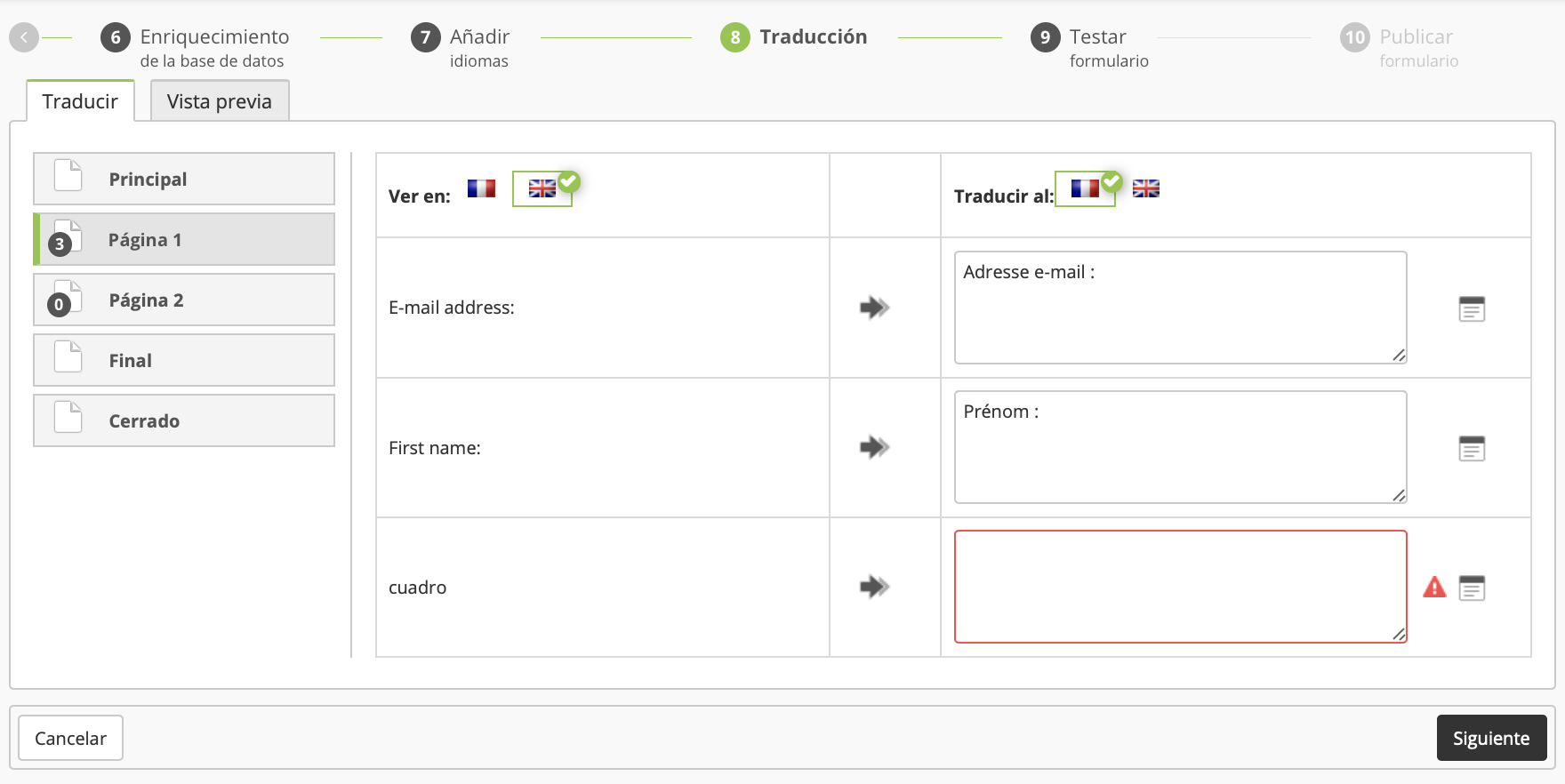
Task: Click the empty cuadro translation field
Action: tap(1180, 587)
